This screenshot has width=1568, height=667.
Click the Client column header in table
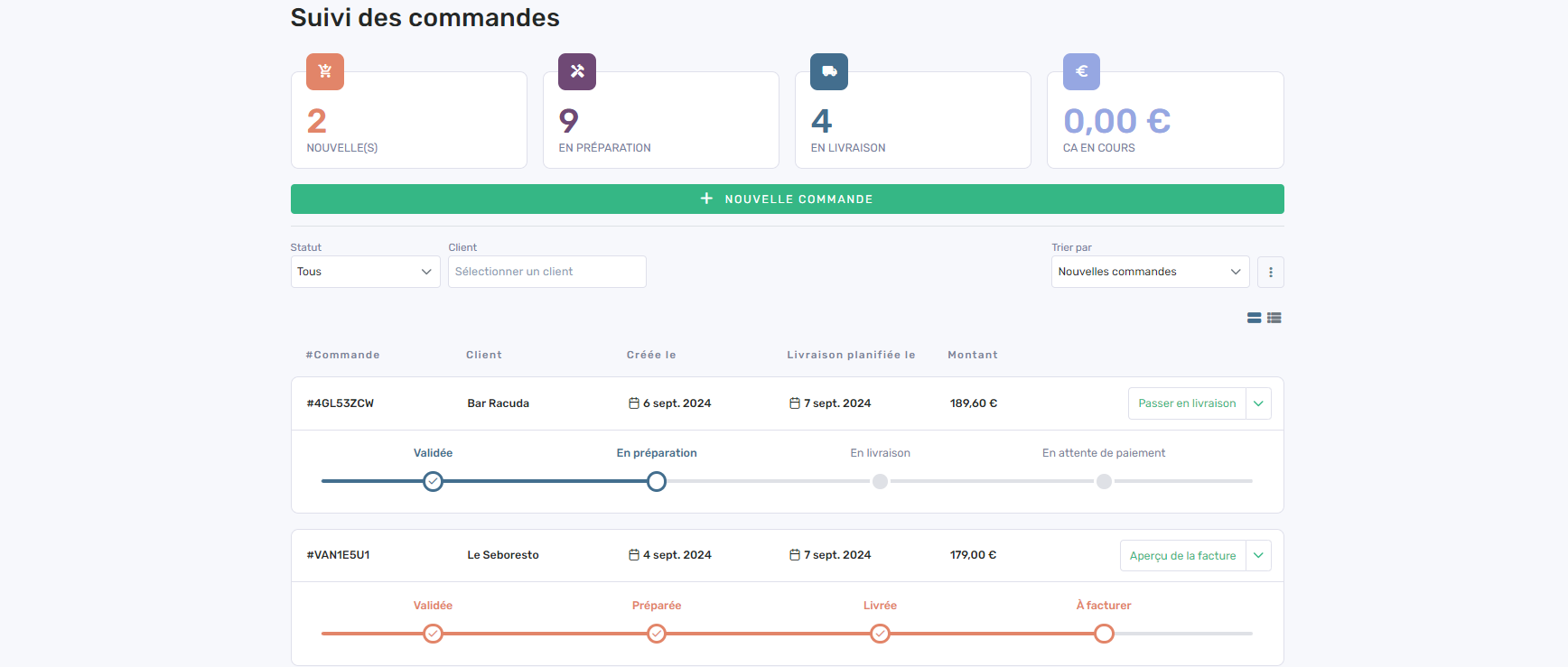[x=484, y=355]
